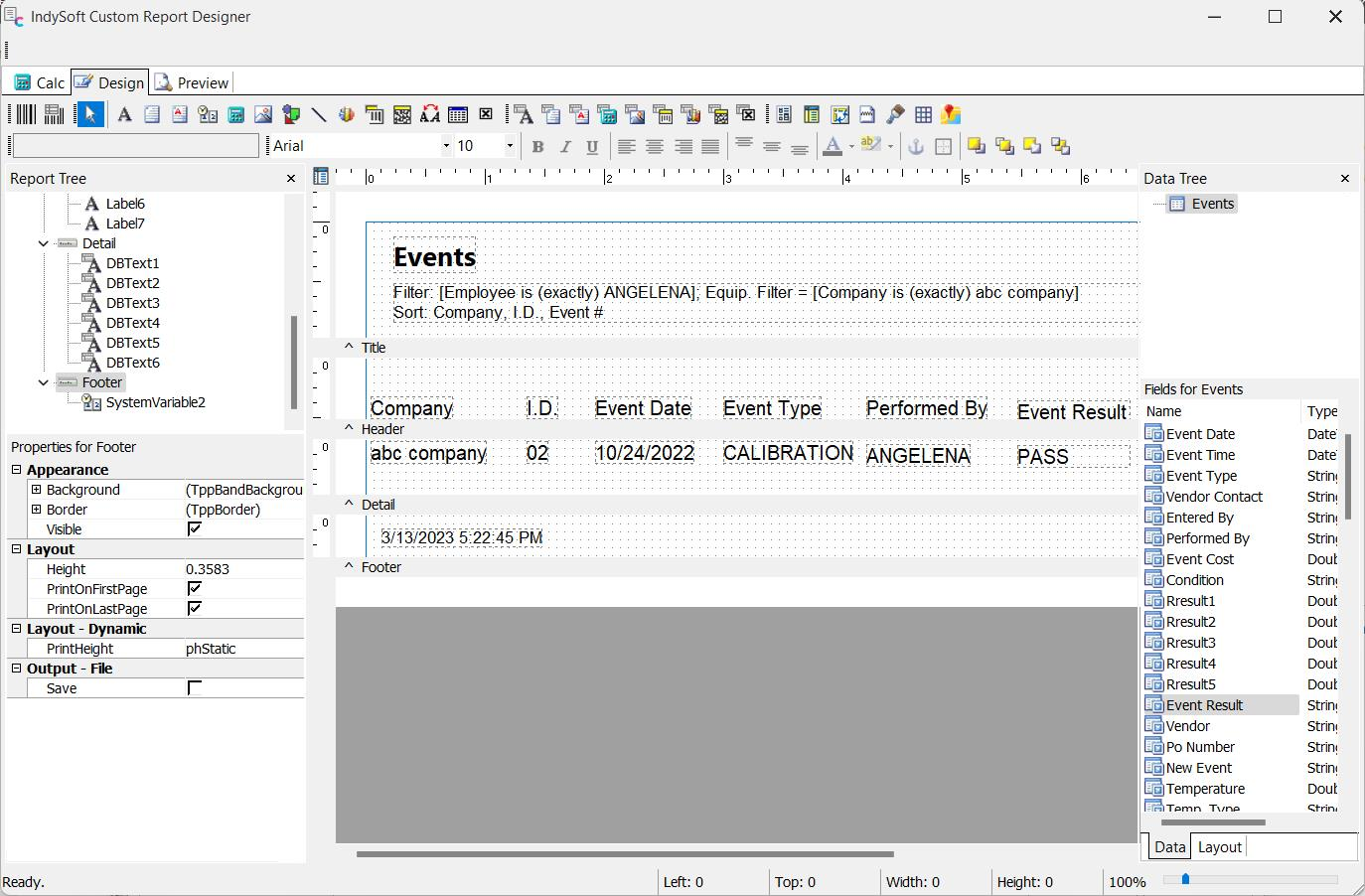Screen dimensions: 1365x896
Task: Switch to the Preview tab
Action: 192,83
